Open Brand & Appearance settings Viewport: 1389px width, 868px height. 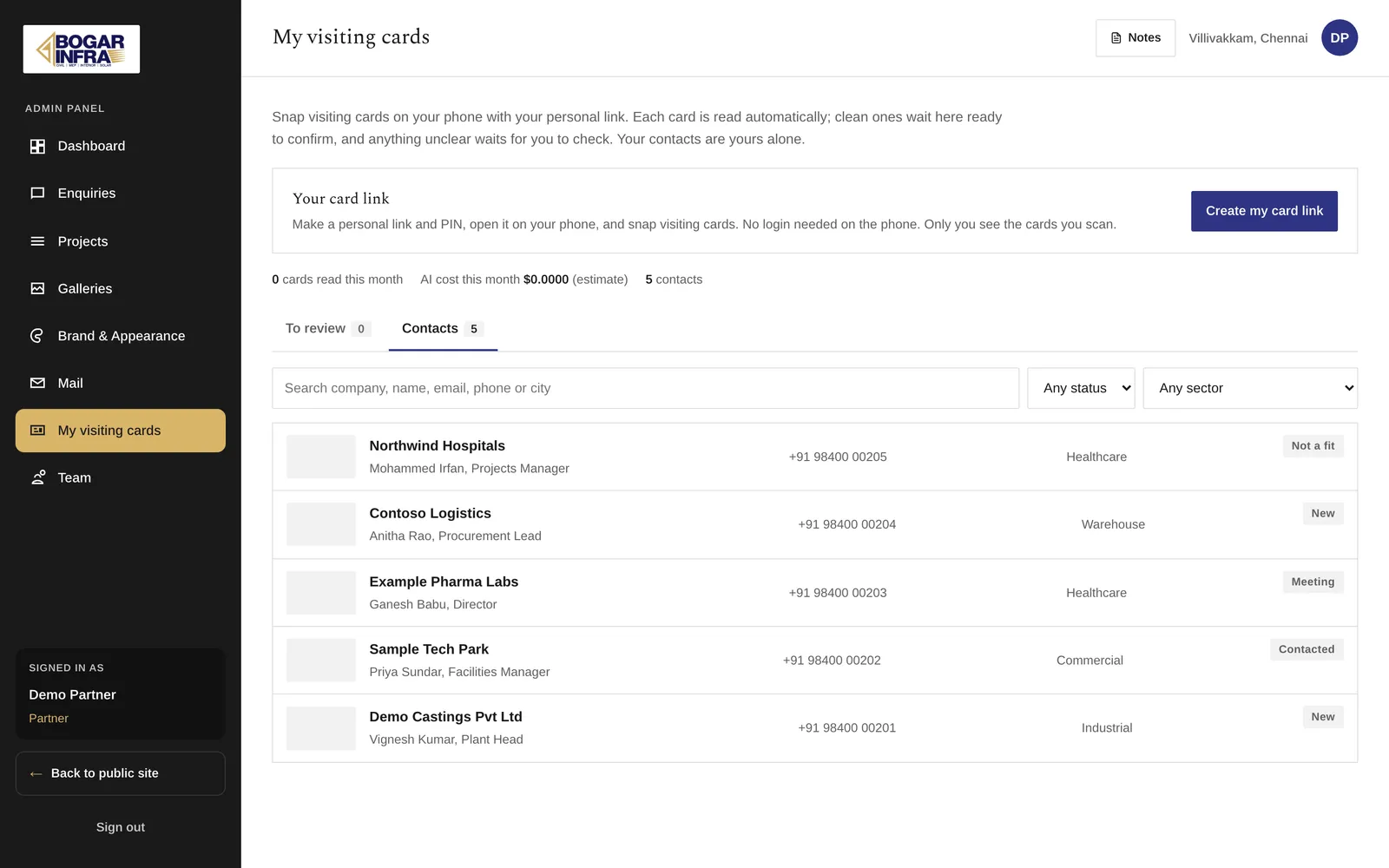(x=121, y=336)
